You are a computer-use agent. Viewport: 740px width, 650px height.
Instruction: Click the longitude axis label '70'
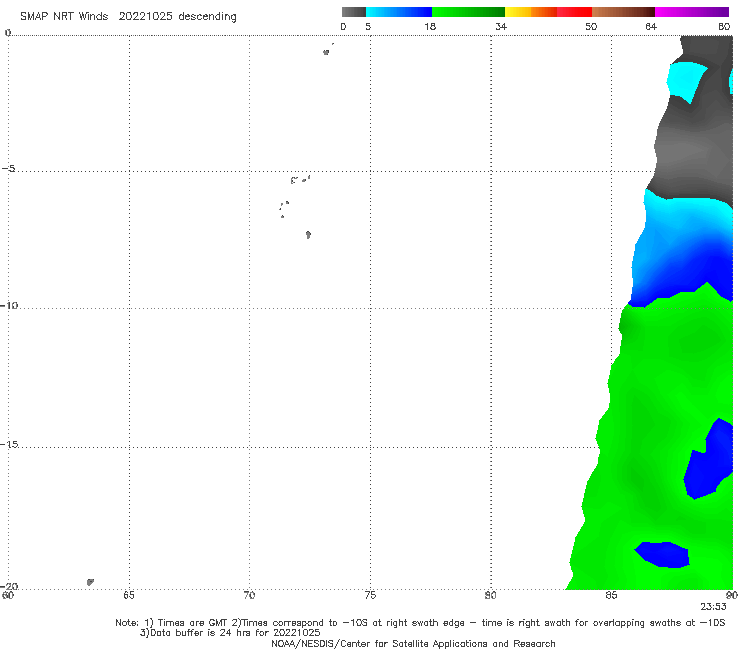pyautogui.click(x=249, y=595)
